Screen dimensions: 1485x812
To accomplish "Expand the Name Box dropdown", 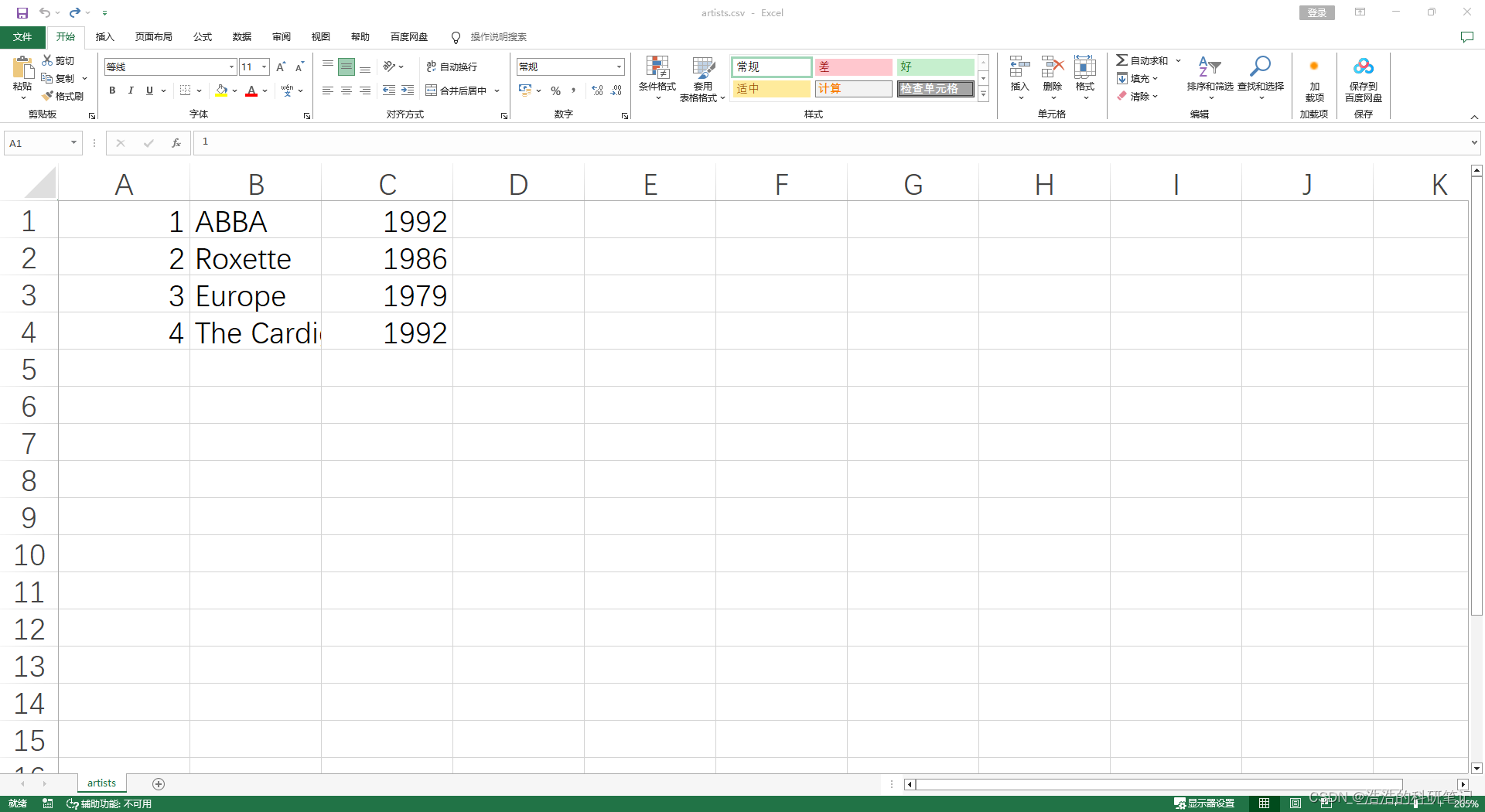I will (x=73, y=143).
